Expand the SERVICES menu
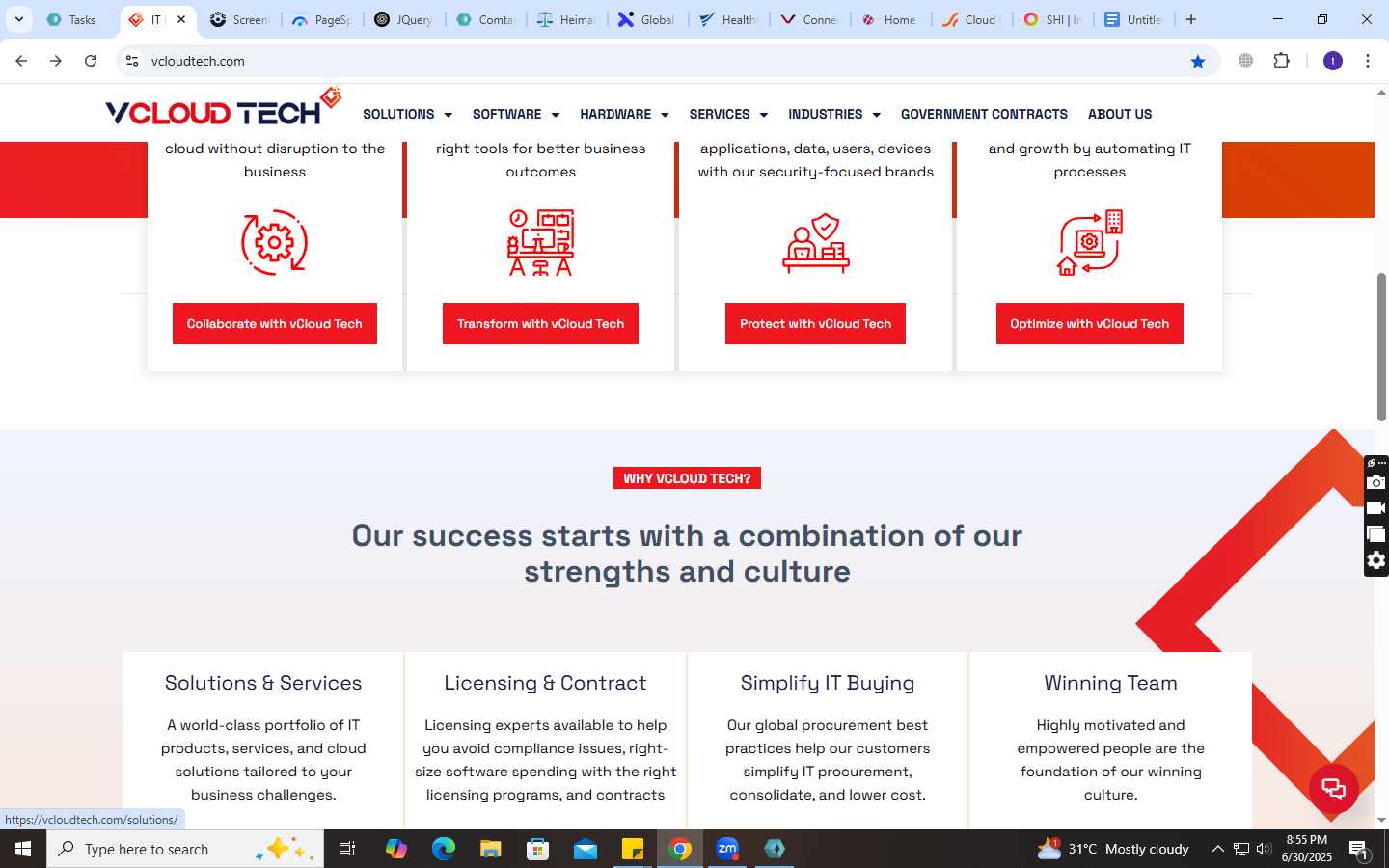1389x868 pixels. pos(728,114)
